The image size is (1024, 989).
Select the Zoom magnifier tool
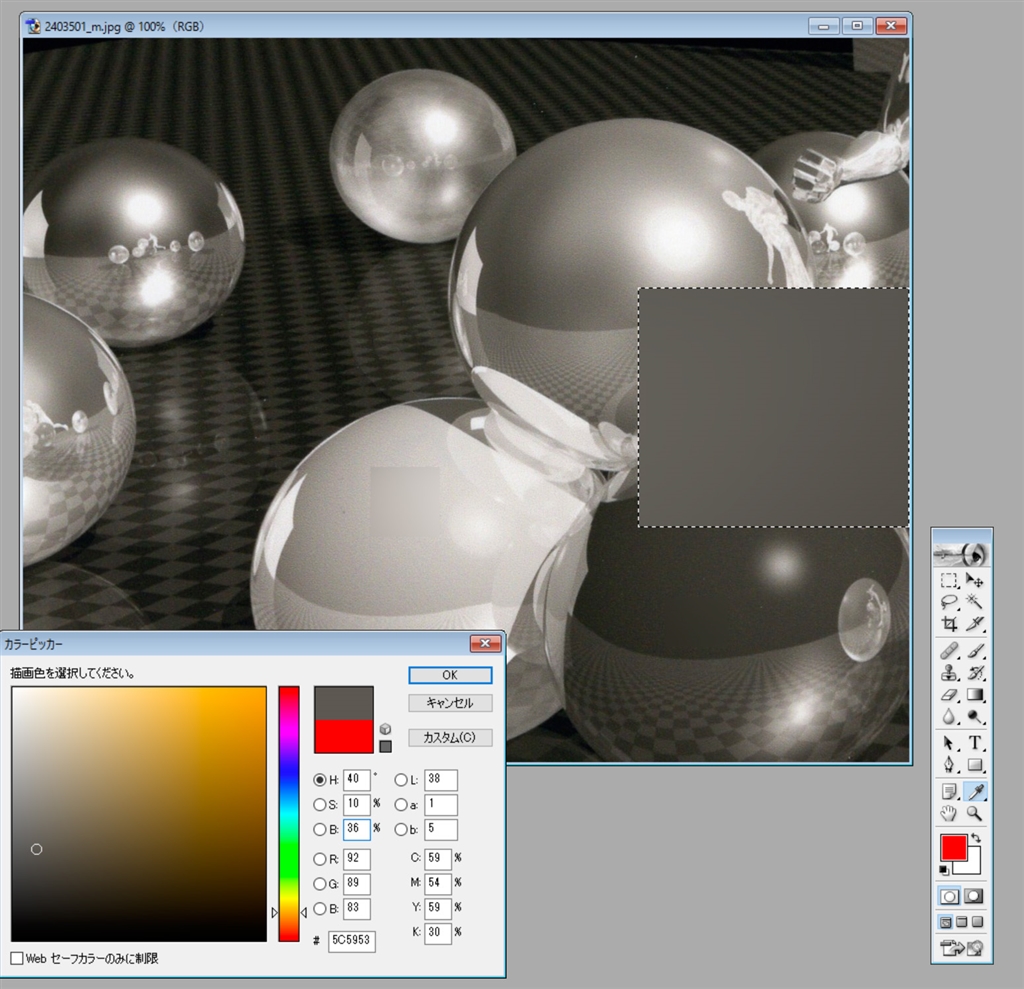(x=975, y=814)
